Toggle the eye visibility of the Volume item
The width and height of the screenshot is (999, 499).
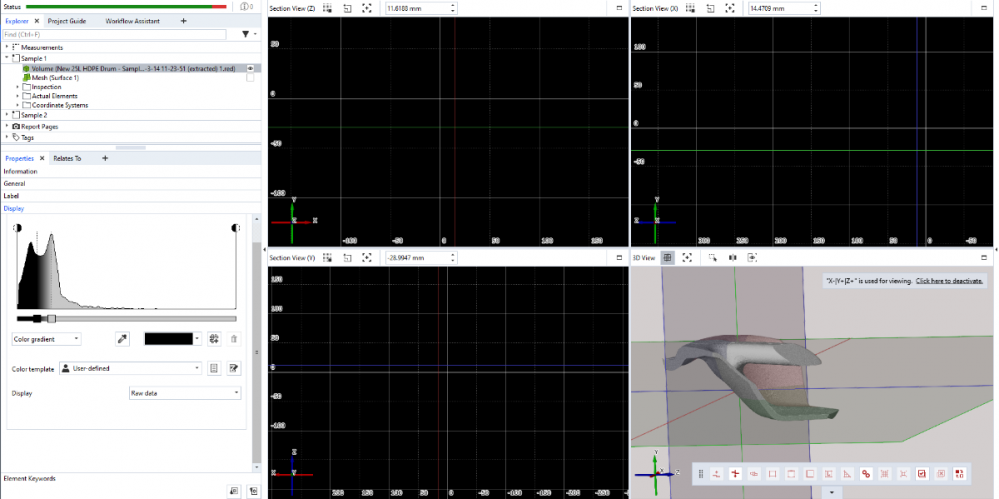(x=250, y=68)
